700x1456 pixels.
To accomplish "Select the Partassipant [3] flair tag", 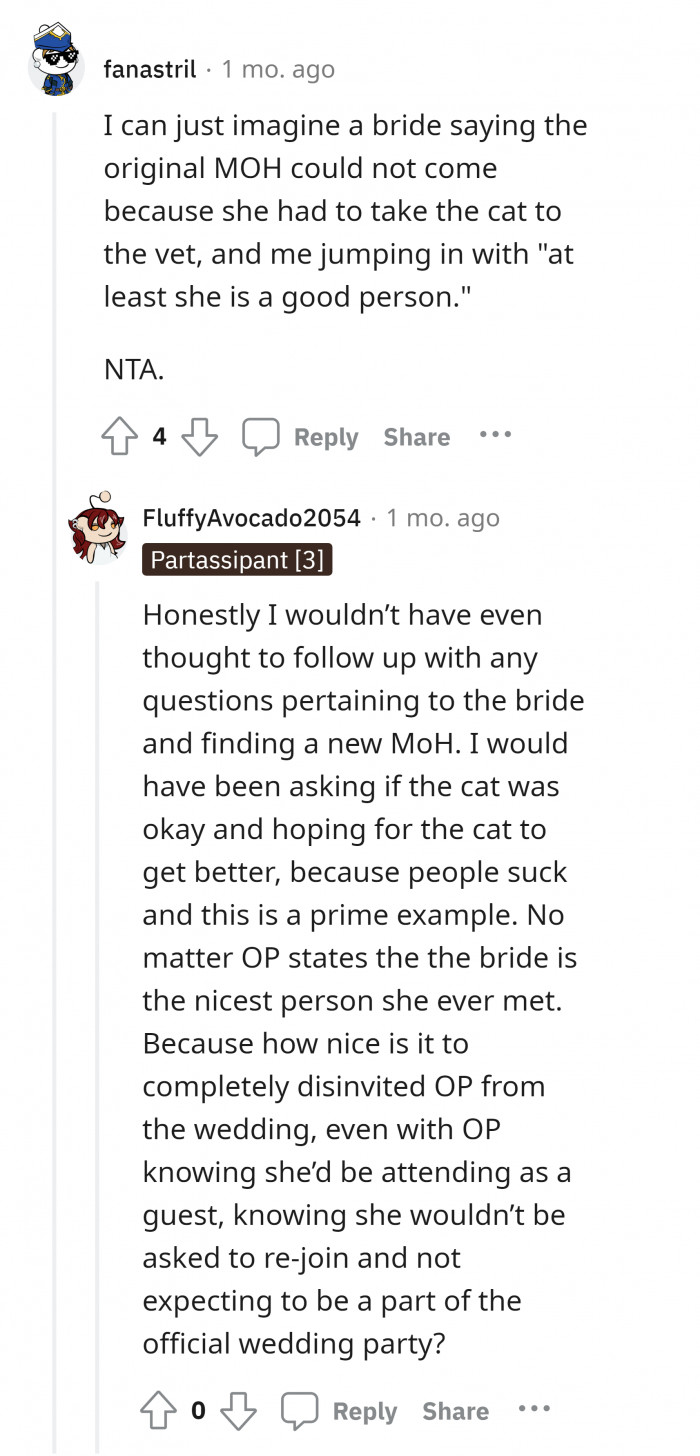I will (x=236, y=559).
